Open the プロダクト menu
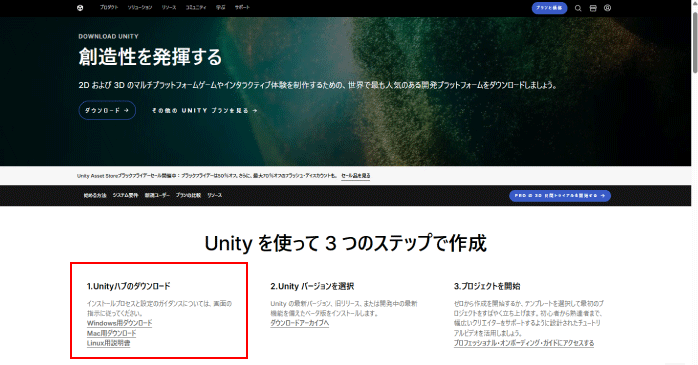Viewport: 698px width, 365px height. point(109,8)
